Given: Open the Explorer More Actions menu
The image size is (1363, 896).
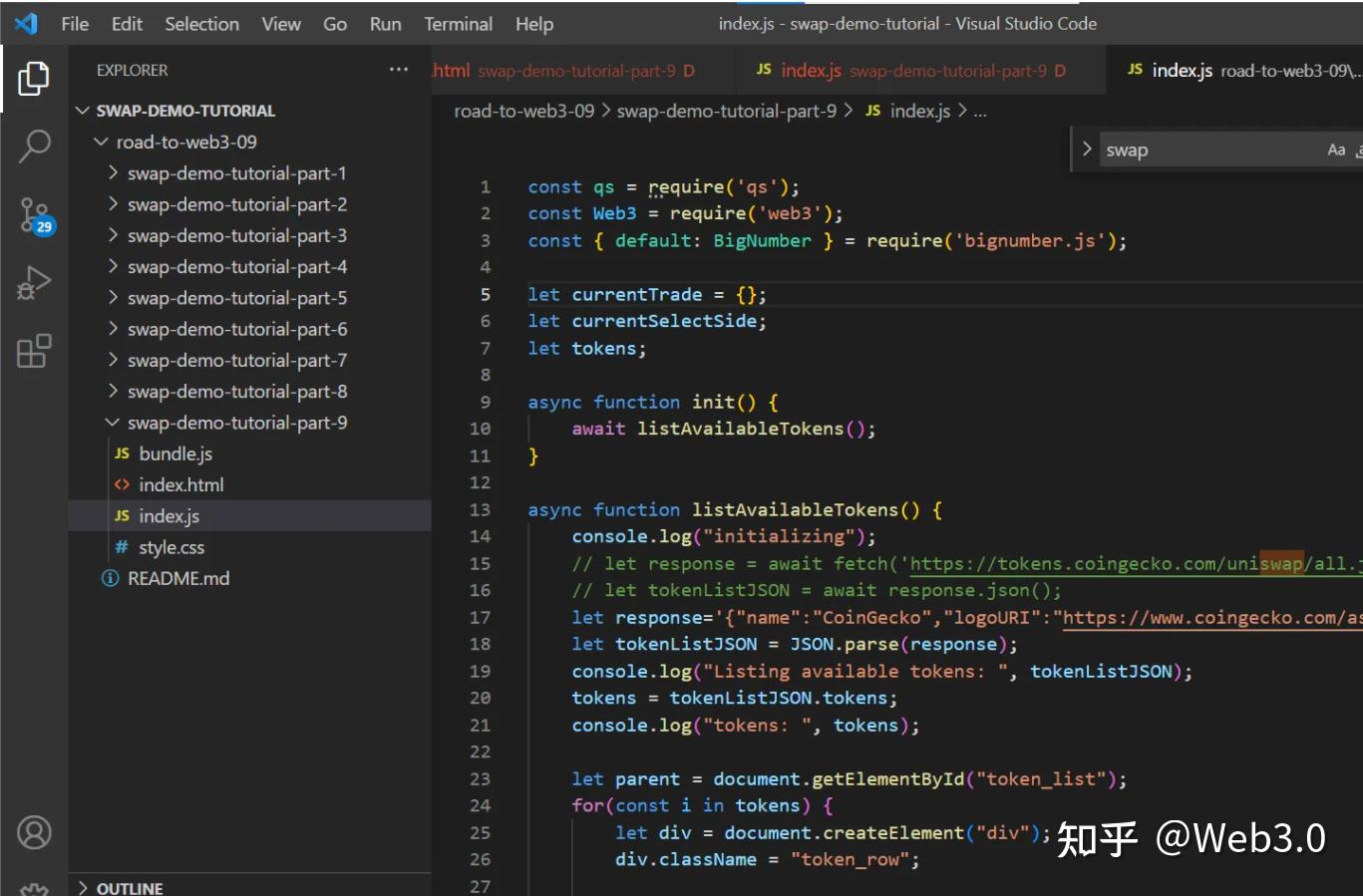Looking at the screenshot, I should coord(399,69).
